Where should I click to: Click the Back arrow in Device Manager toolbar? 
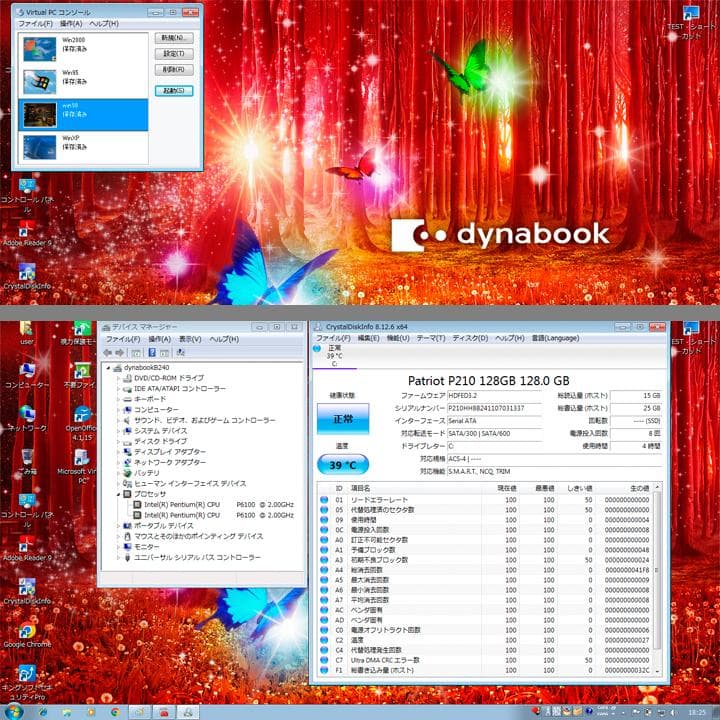[108, 353]
